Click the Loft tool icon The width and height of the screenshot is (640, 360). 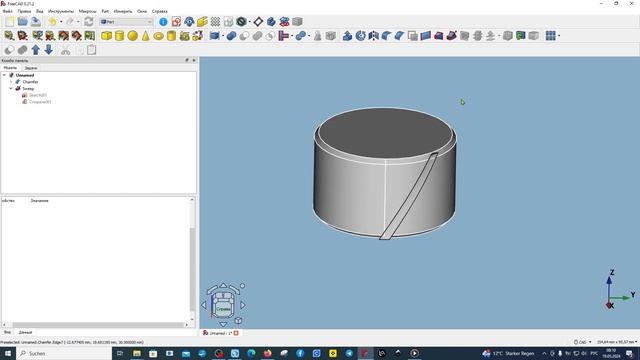click(439, 36)
